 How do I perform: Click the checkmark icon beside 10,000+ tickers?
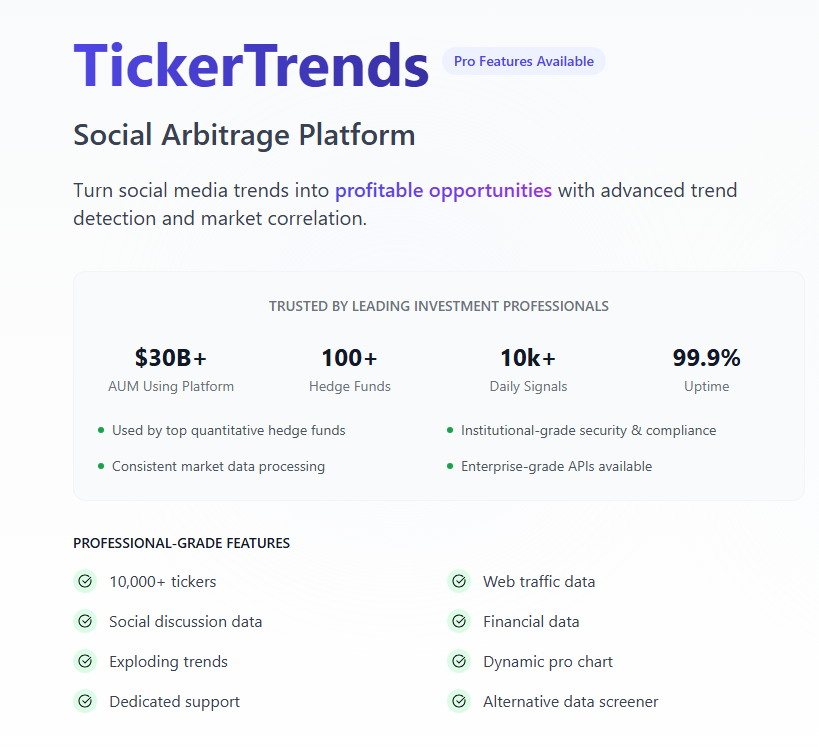85,581
